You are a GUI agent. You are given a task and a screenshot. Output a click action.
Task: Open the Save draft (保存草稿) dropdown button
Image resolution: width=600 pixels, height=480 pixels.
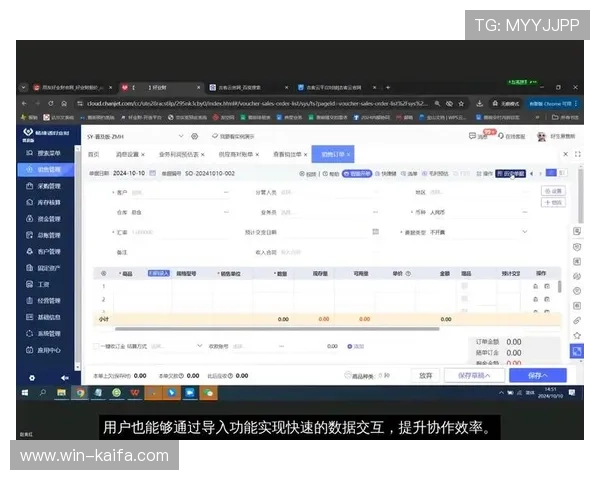pyautogui.click(x=474, y=376)
